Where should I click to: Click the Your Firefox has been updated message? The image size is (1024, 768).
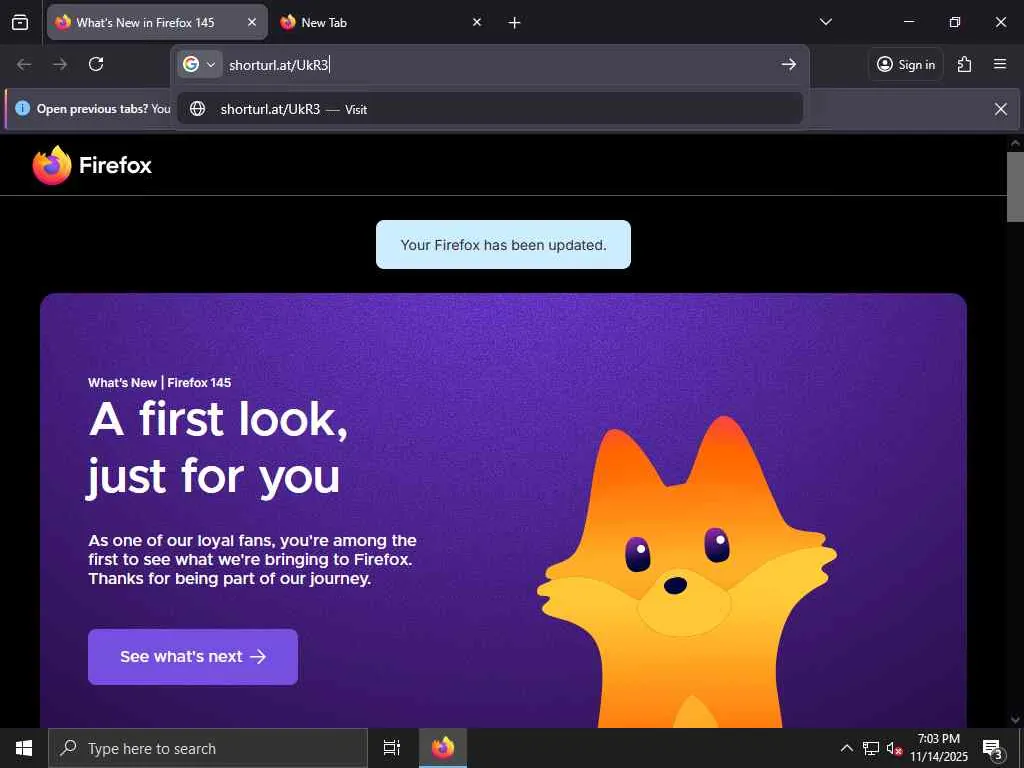503,245
